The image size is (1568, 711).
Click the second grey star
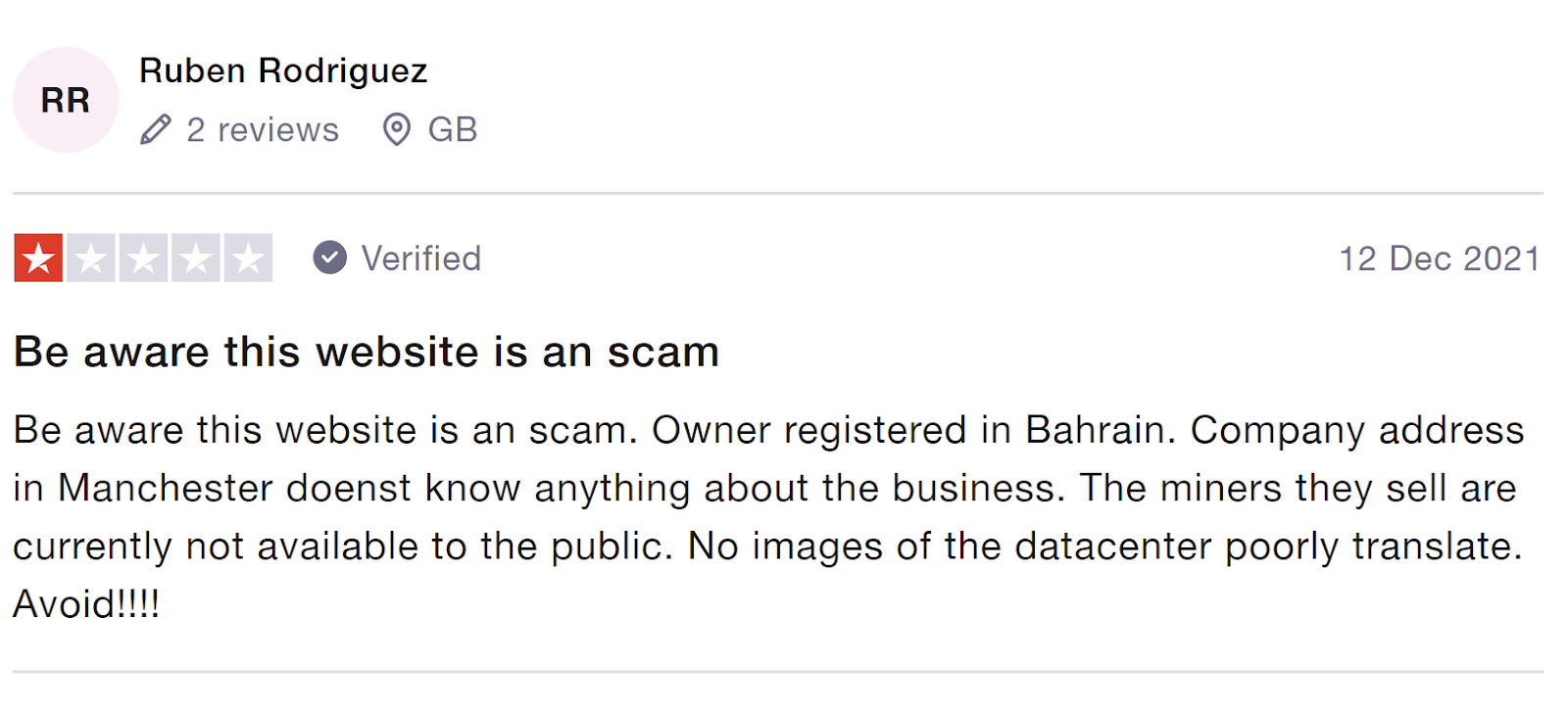[x=91, y=259]
